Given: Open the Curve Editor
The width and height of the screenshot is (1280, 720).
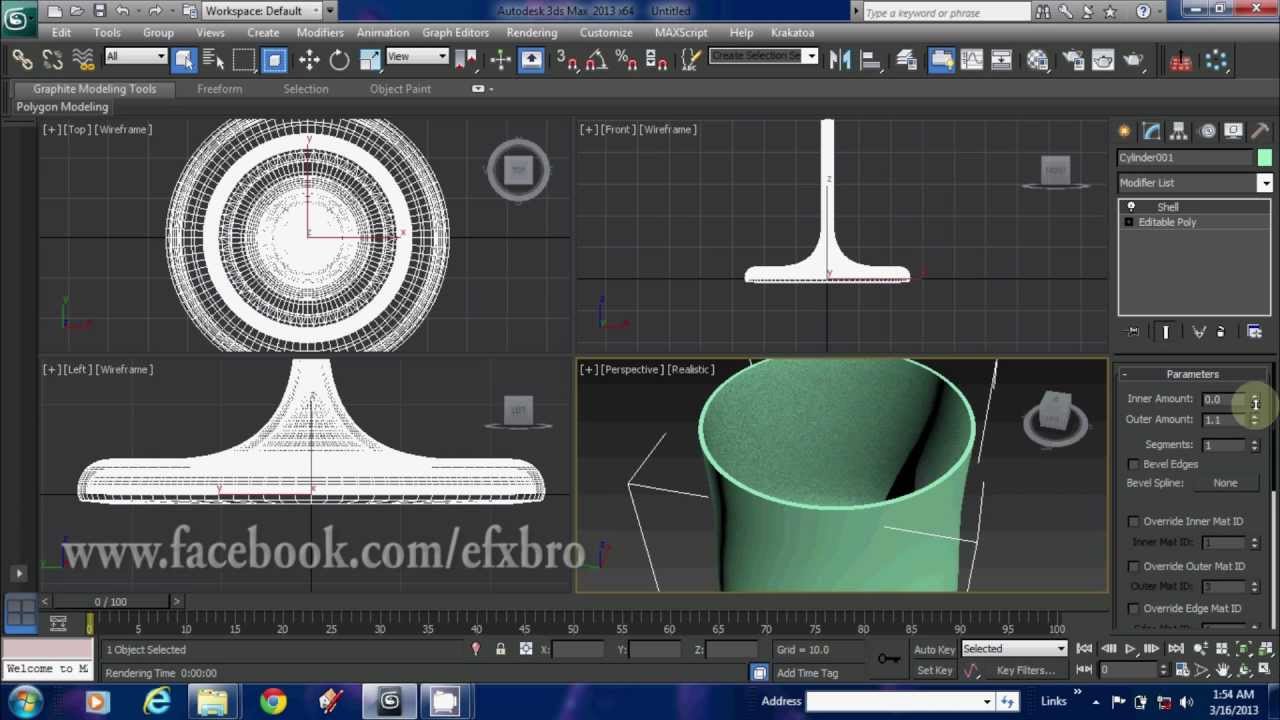Looking at the screenshot, I should point(971,60).
